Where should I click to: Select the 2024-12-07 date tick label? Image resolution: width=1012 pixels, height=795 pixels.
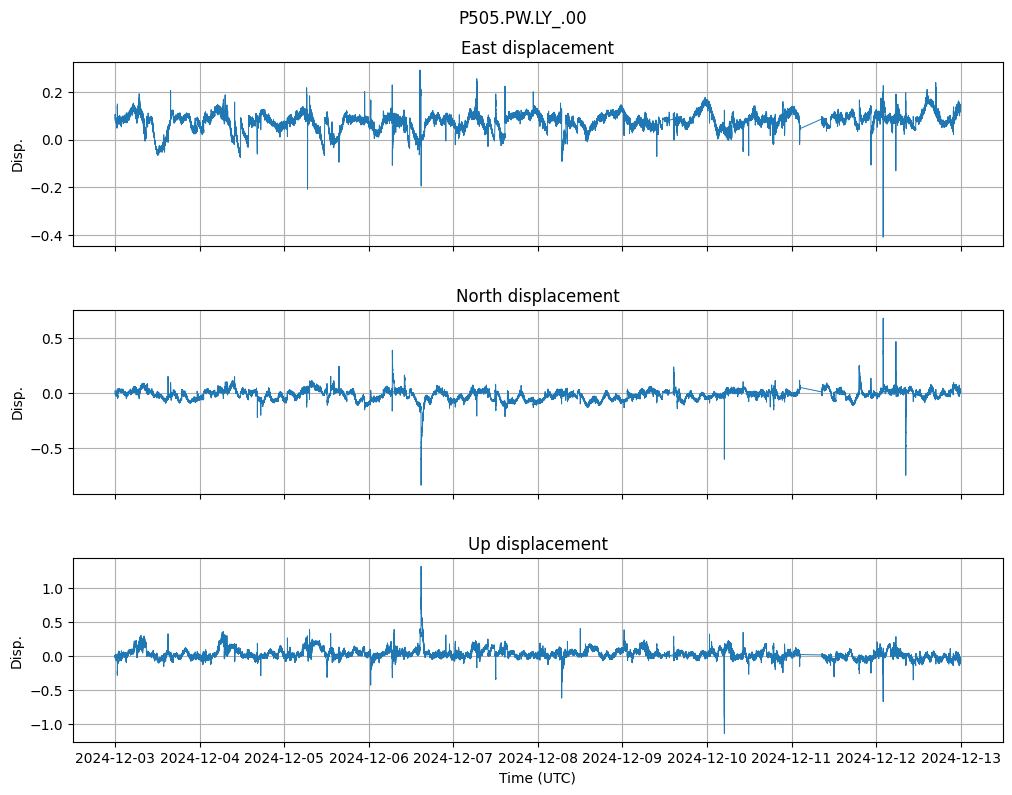pyautogui.click(x=453, y=759)
